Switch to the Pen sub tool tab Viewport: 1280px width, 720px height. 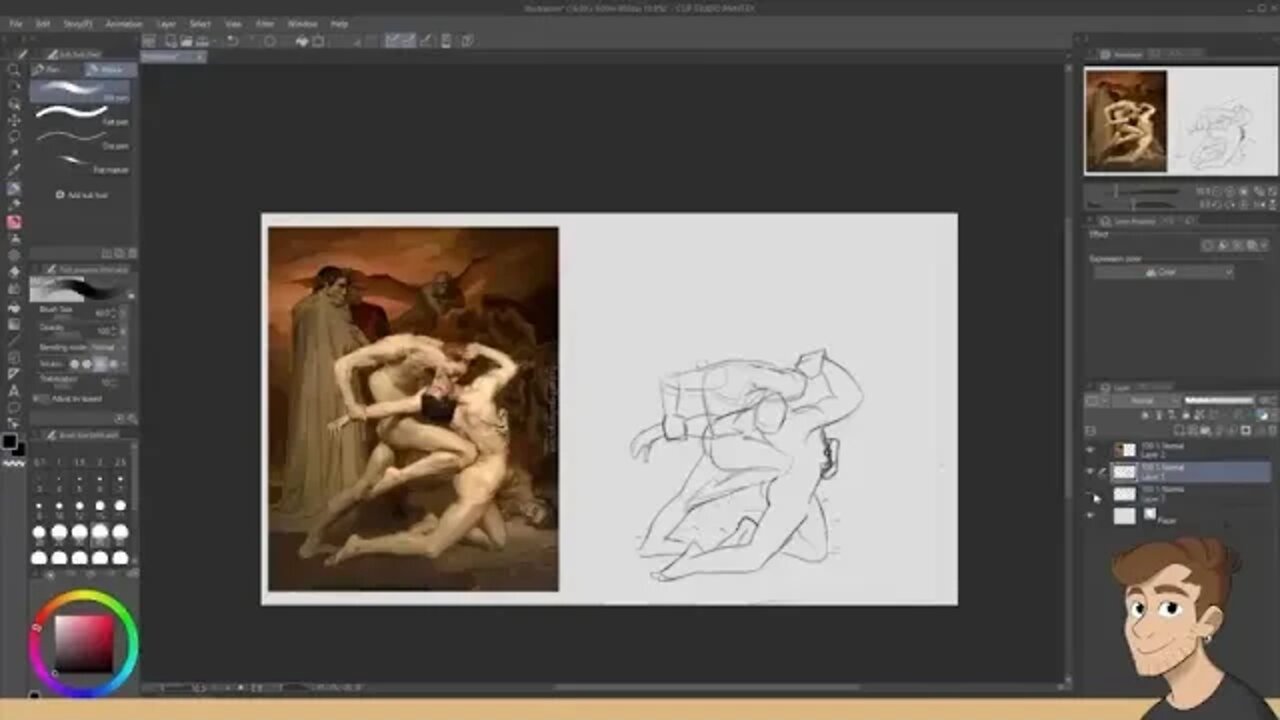[x=55, y=70]
